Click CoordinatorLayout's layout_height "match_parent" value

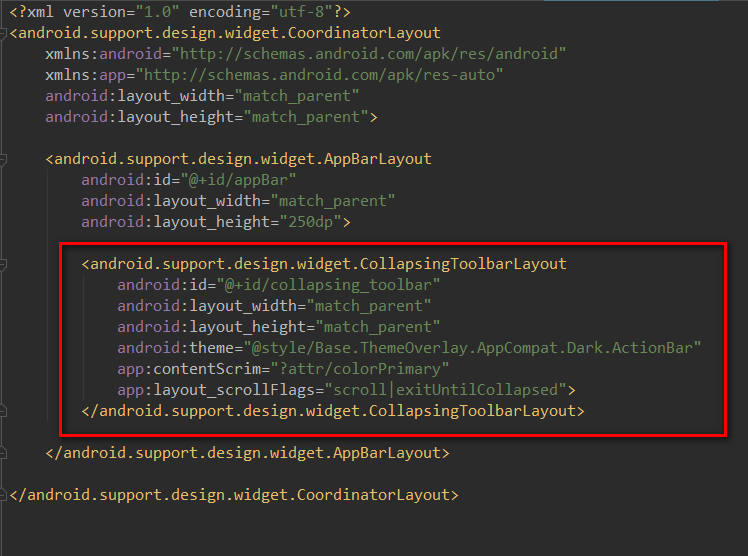pyautogui.click(x=306, y=117)
